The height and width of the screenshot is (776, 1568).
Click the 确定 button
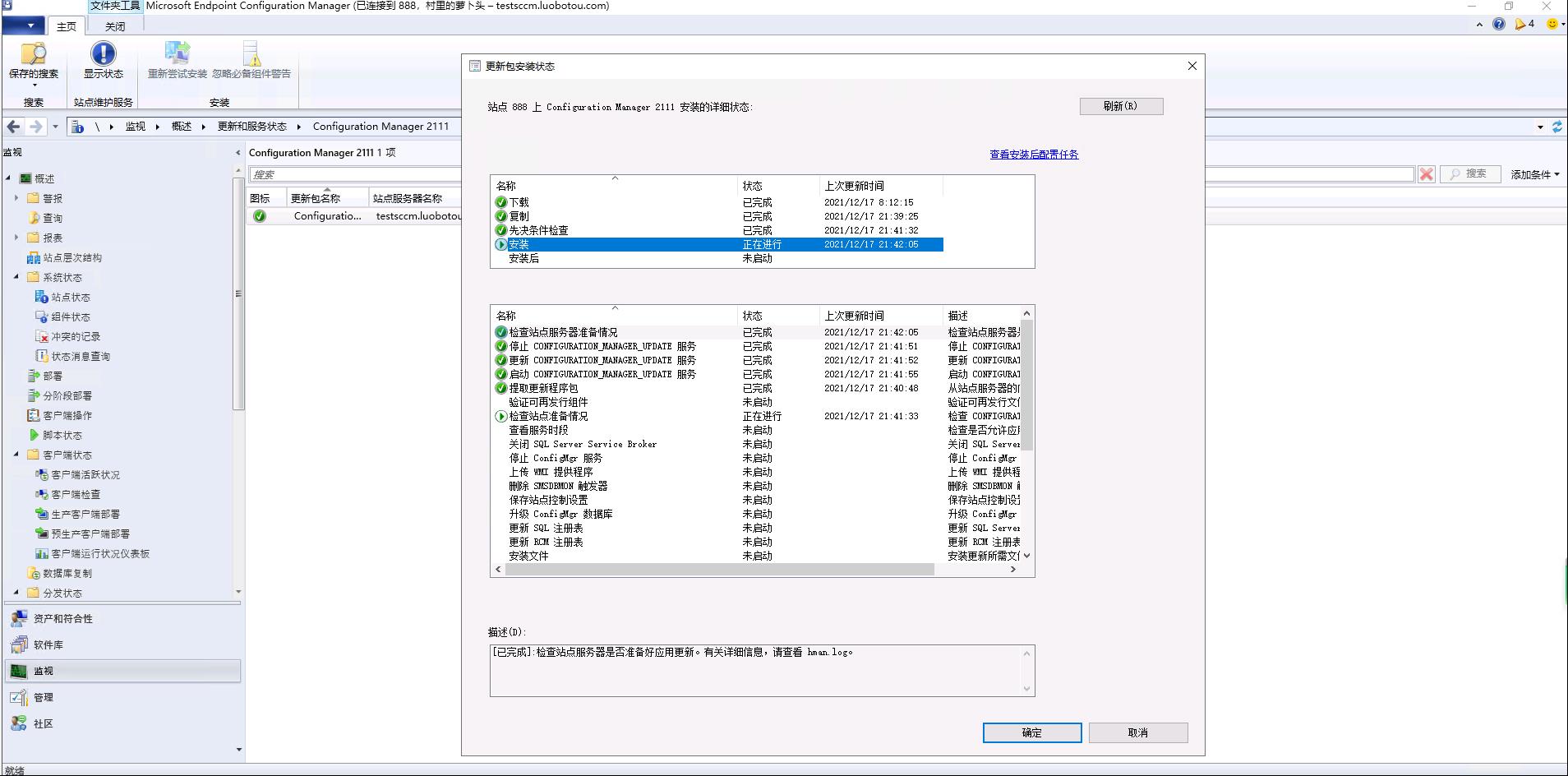click(x=1032, y=732)
